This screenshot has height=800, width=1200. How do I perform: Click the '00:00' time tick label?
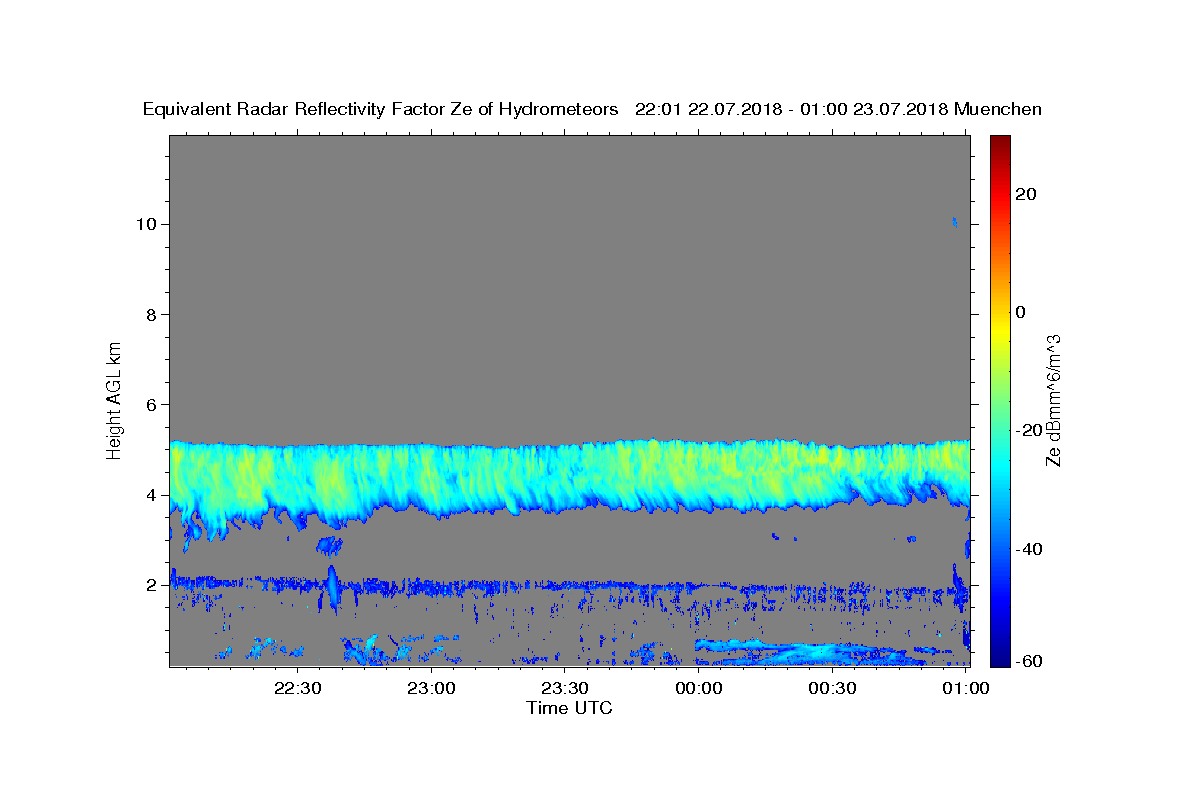pyautogui.click(x=698, y=689)
